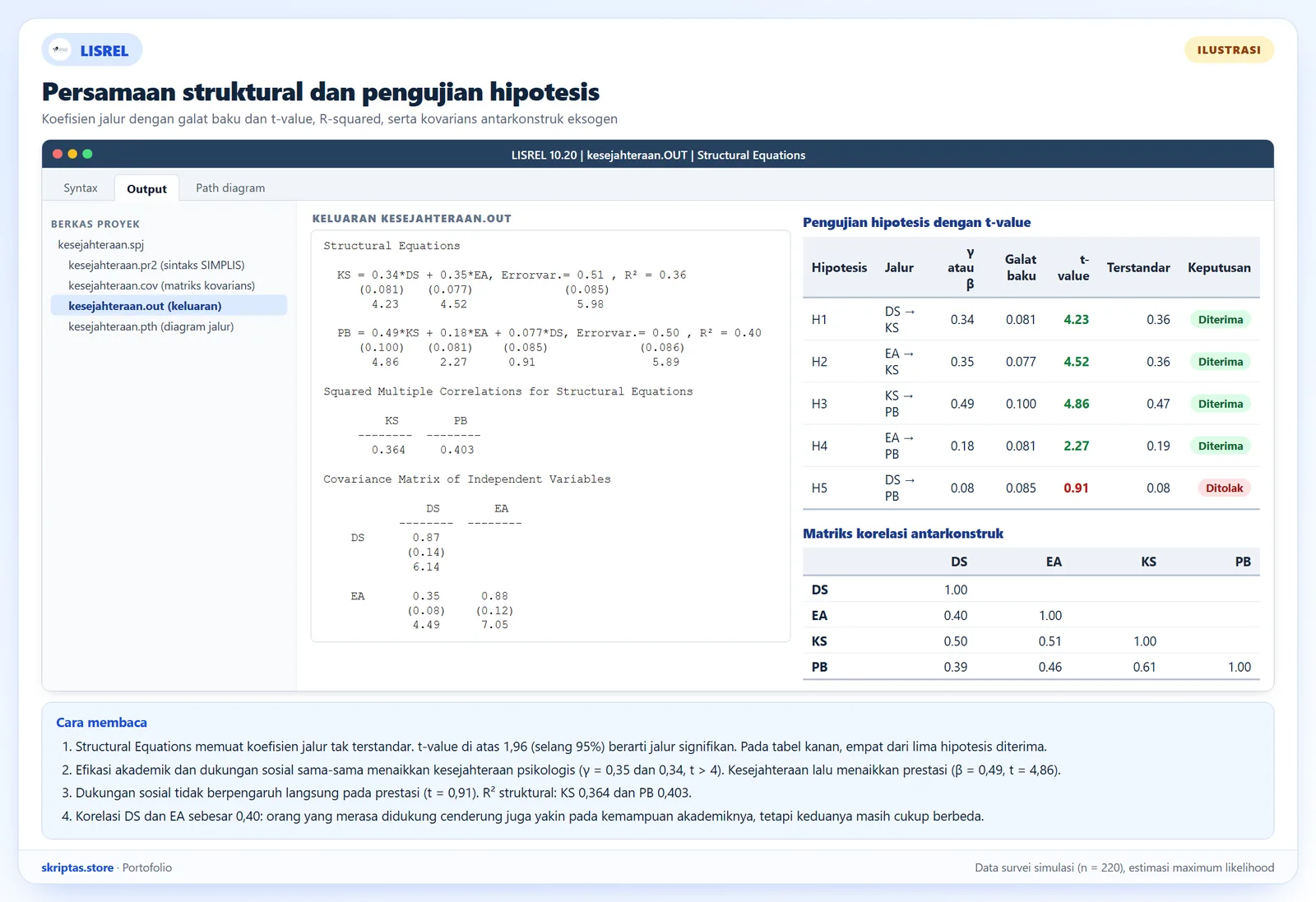Switch to the Syntax tab
This screenshot has width=1316, height=902.
point(81,188)
